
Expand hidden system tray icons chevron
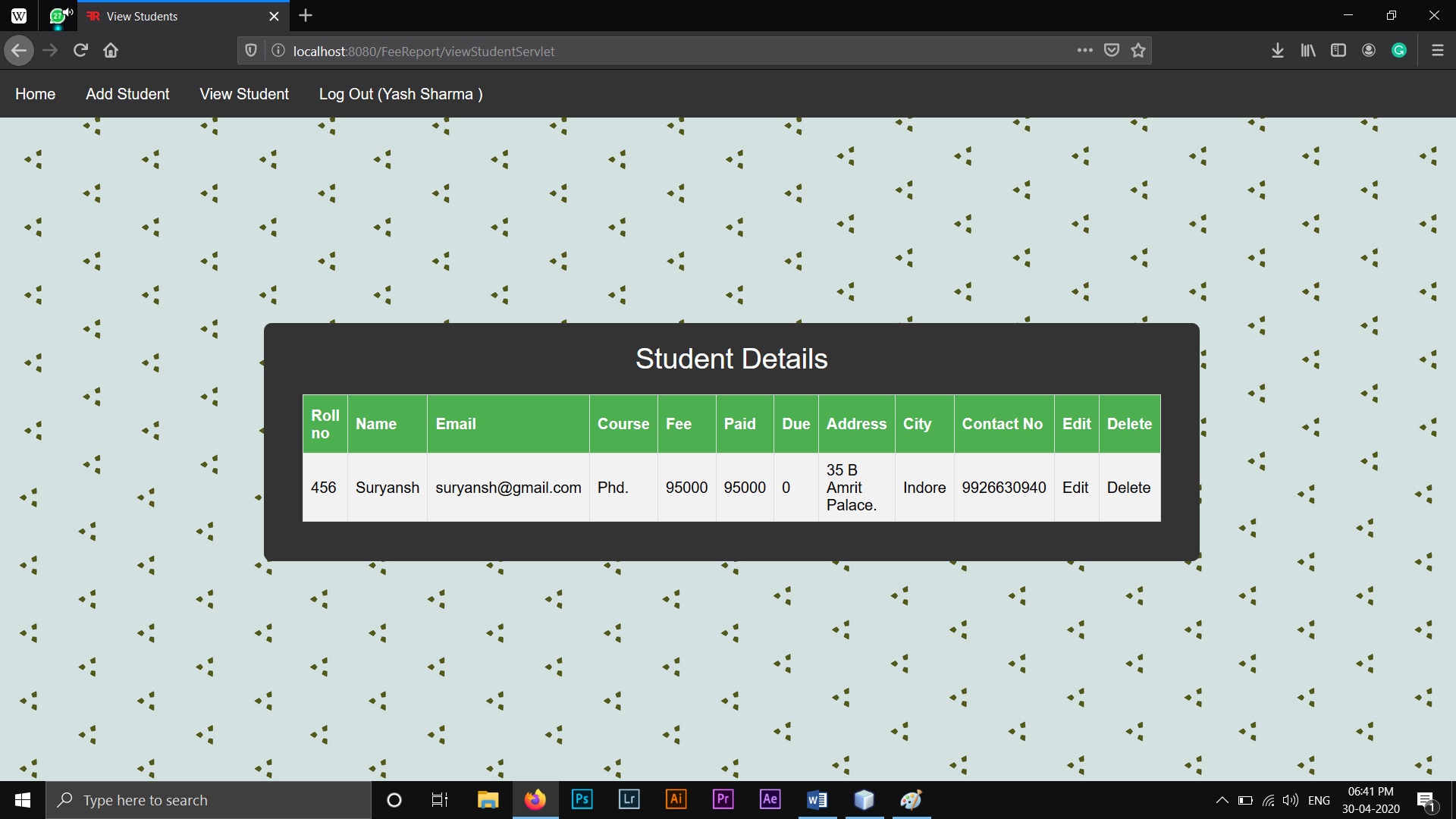[1222, 800]
